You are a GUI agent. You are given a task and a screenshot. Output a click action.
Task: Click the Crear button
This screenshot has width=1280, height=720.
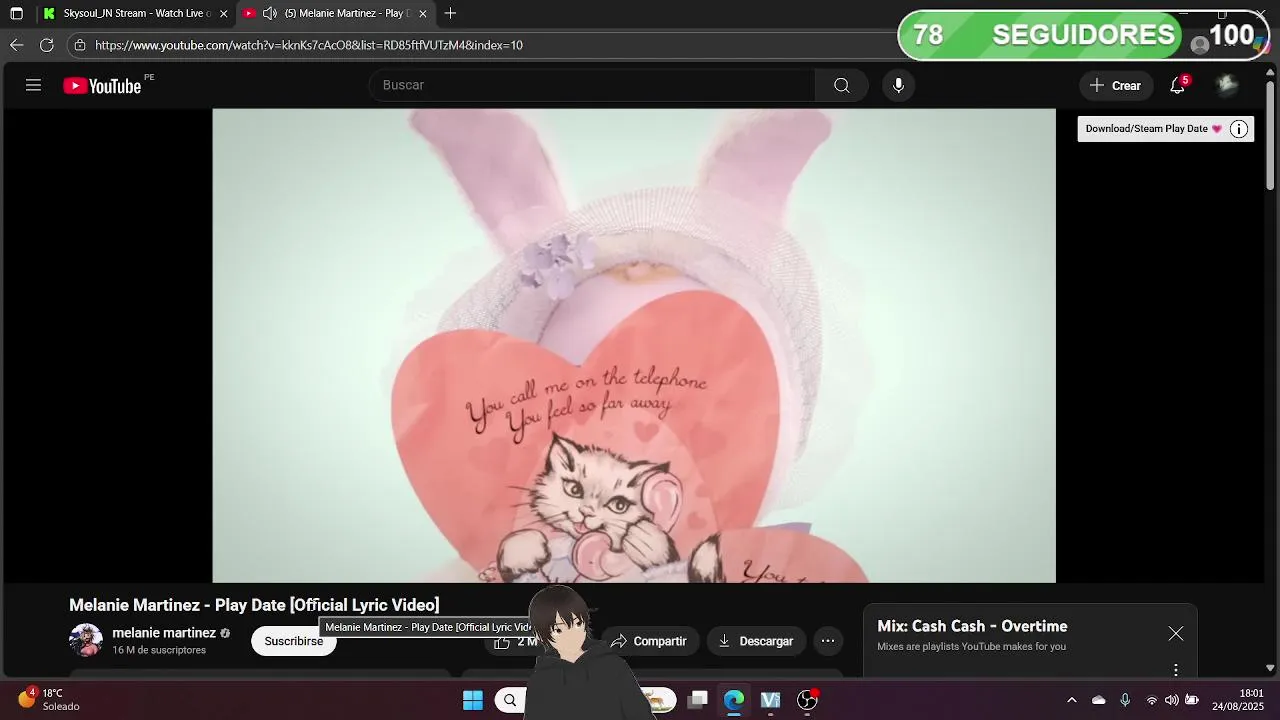tap(1116, 85)
